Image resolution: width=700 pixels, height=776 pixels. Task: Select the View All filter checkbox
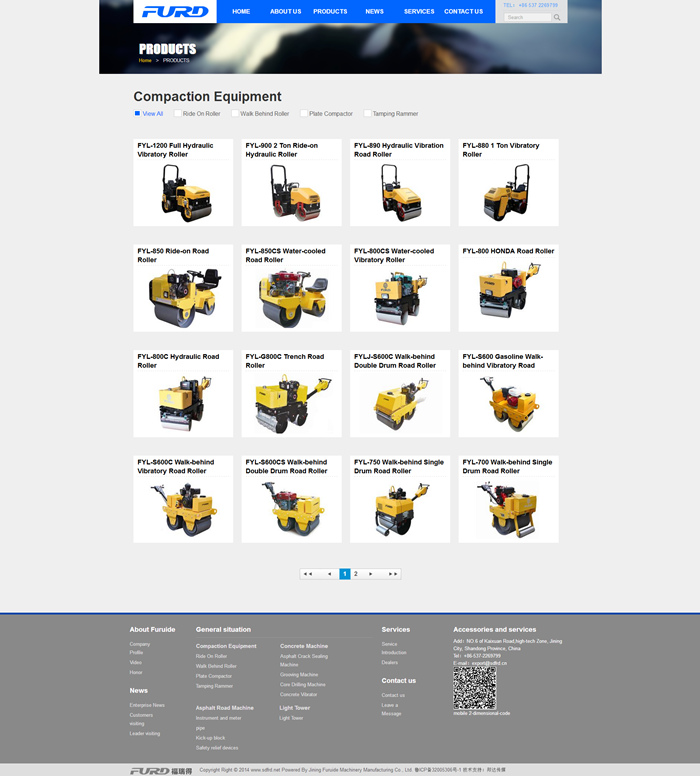(137, 113)
